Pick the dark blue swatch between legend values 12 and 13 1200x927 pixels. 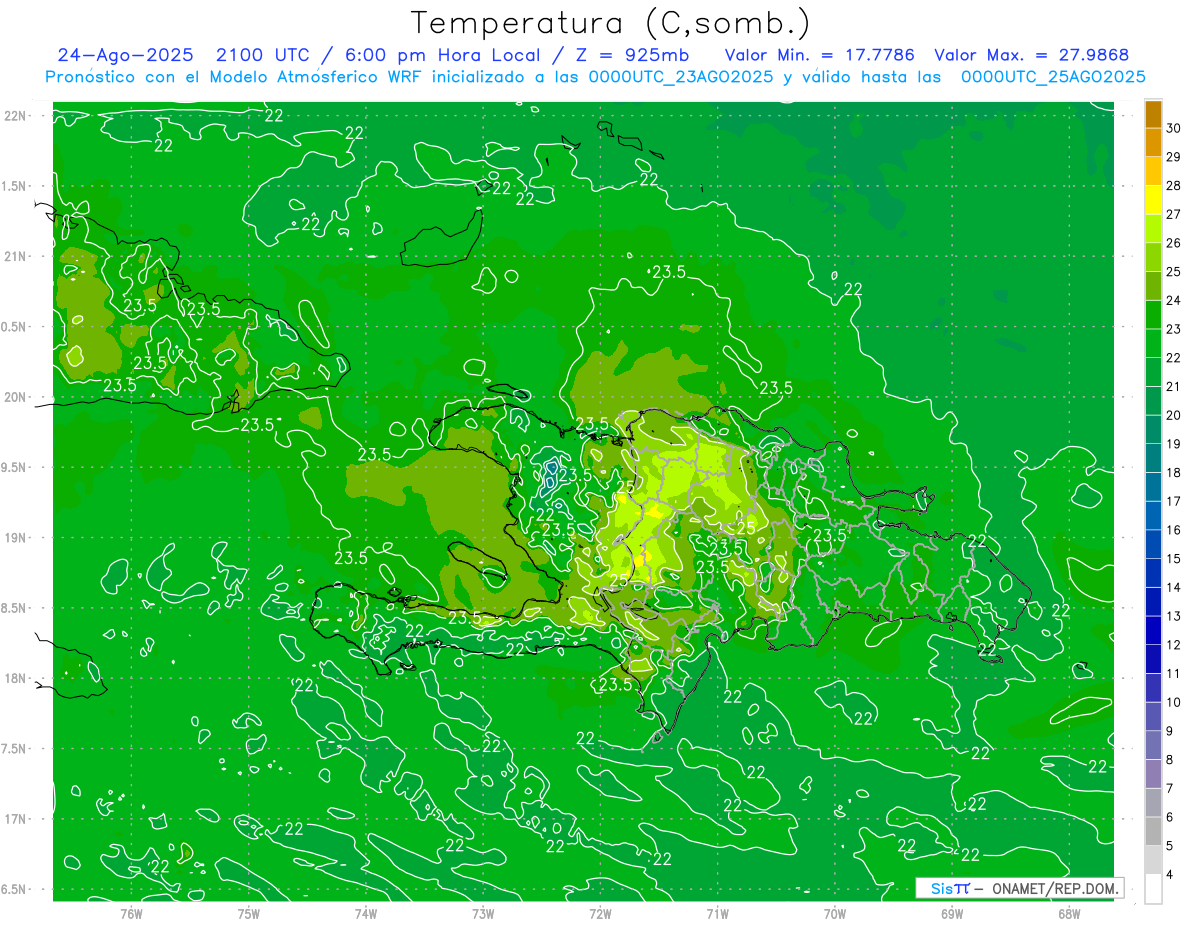(x=1153, y=631)
